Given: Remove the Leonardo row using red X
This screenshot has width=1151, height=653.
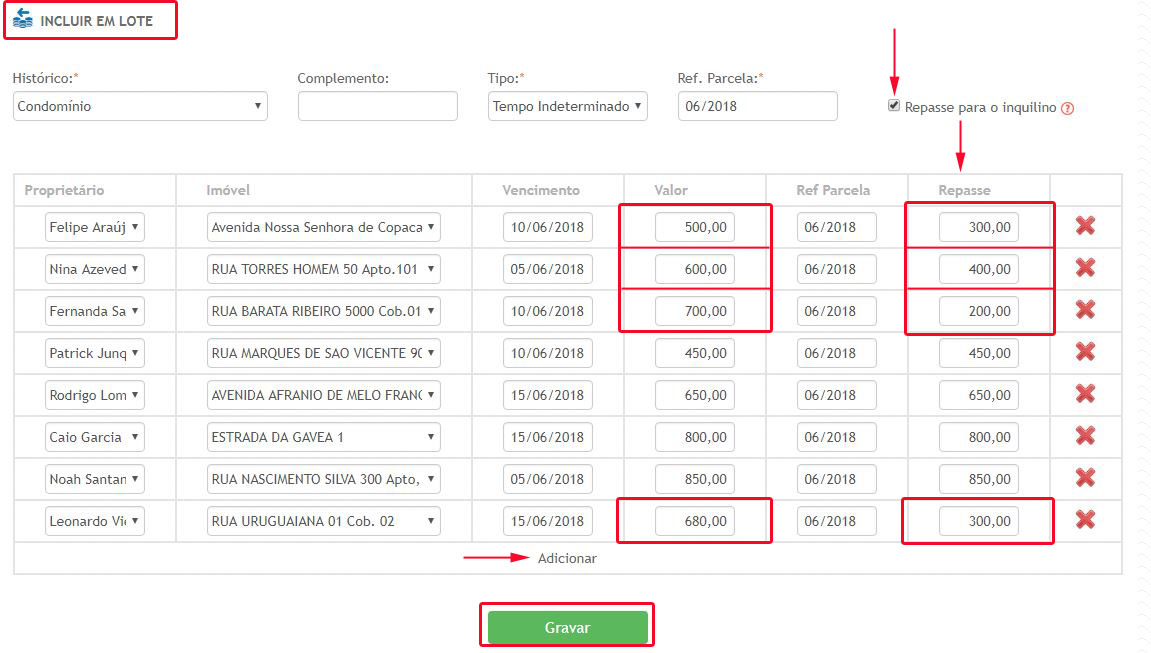Looking at the screenshot, I should pyautogui.click(x=1085, y=520).
